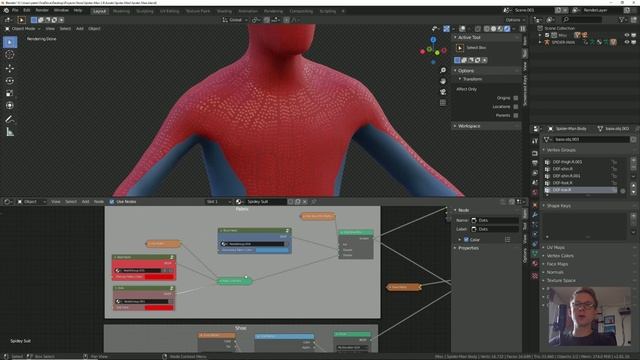
Task: Select the Move tool
Action: [x=10, y=68]
